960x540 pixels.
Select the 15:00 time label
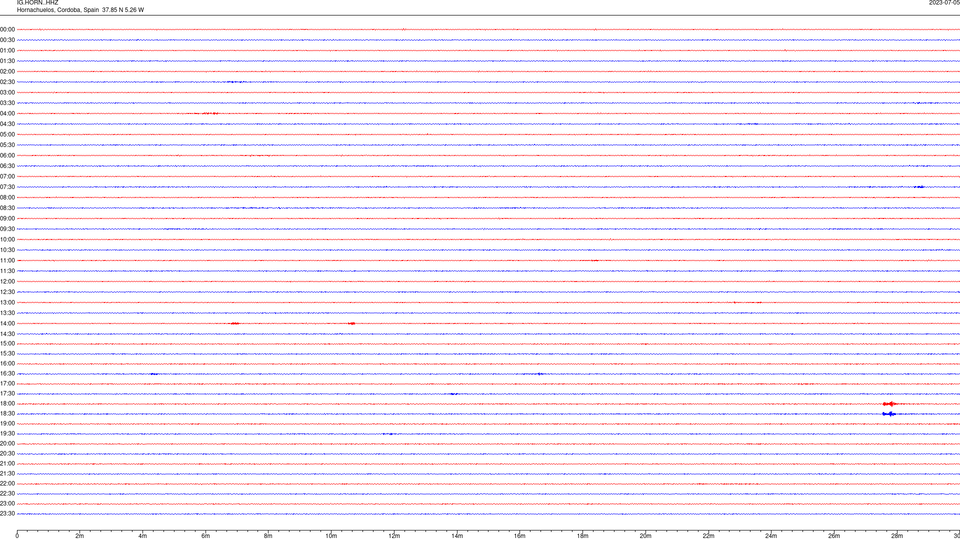[x=7, y=343]
